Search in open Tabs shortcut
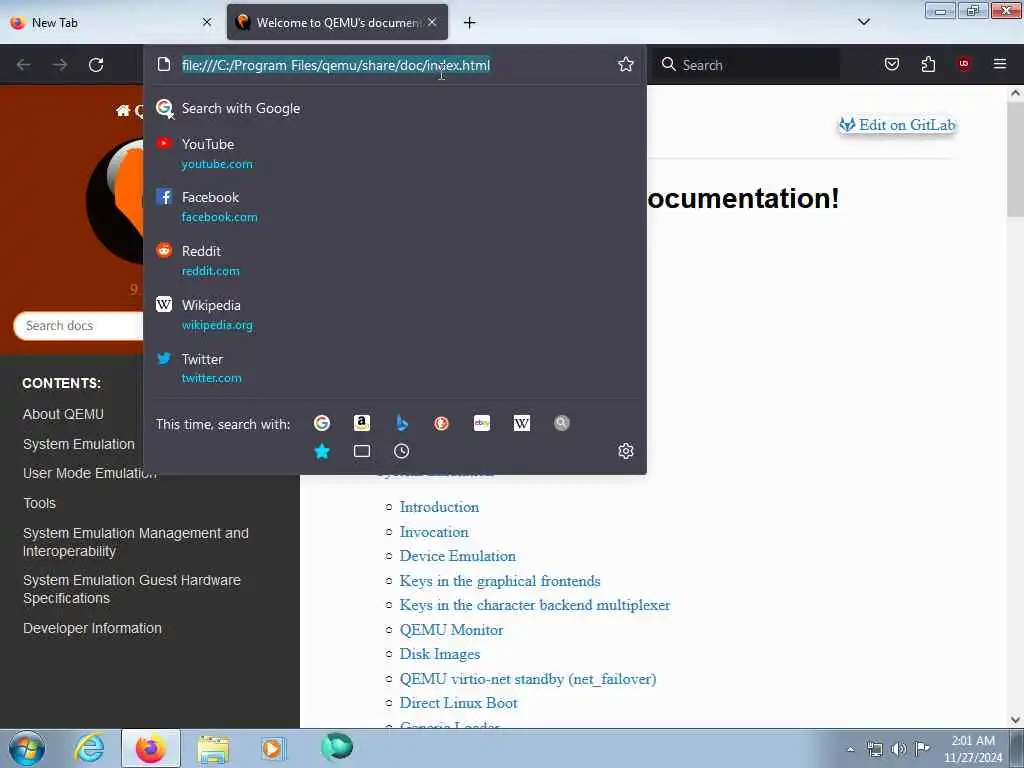The height and width of the screenshot is (768, 1024). click(362, 451)
